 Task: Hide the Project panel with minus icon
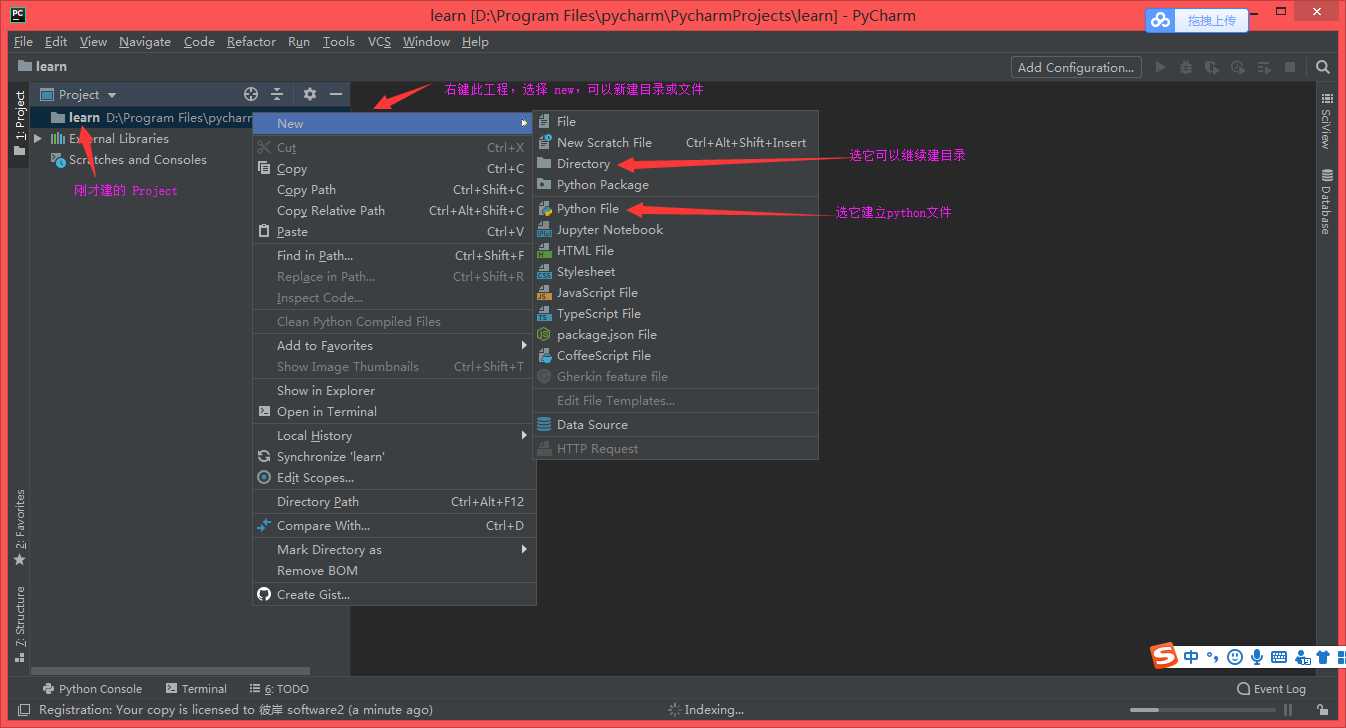[336, 94]
